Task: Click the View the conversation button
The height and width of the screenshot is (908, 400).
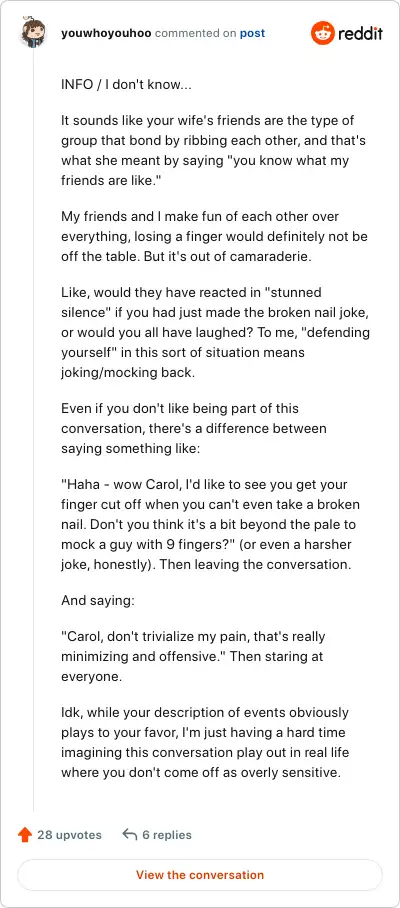Action: (x=200, y=874)
